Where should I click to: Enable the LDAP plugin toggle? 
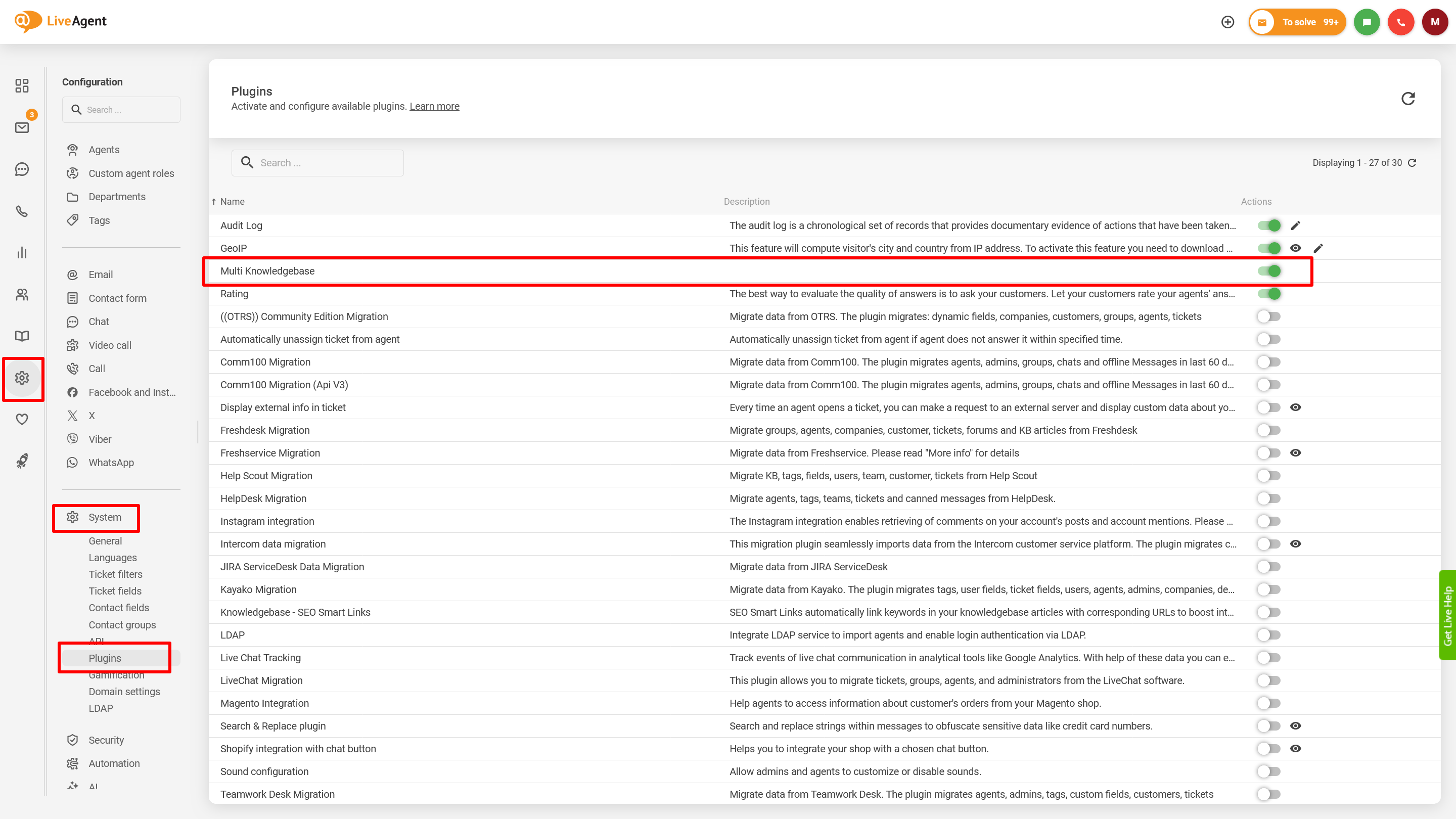pos(1269,635)
